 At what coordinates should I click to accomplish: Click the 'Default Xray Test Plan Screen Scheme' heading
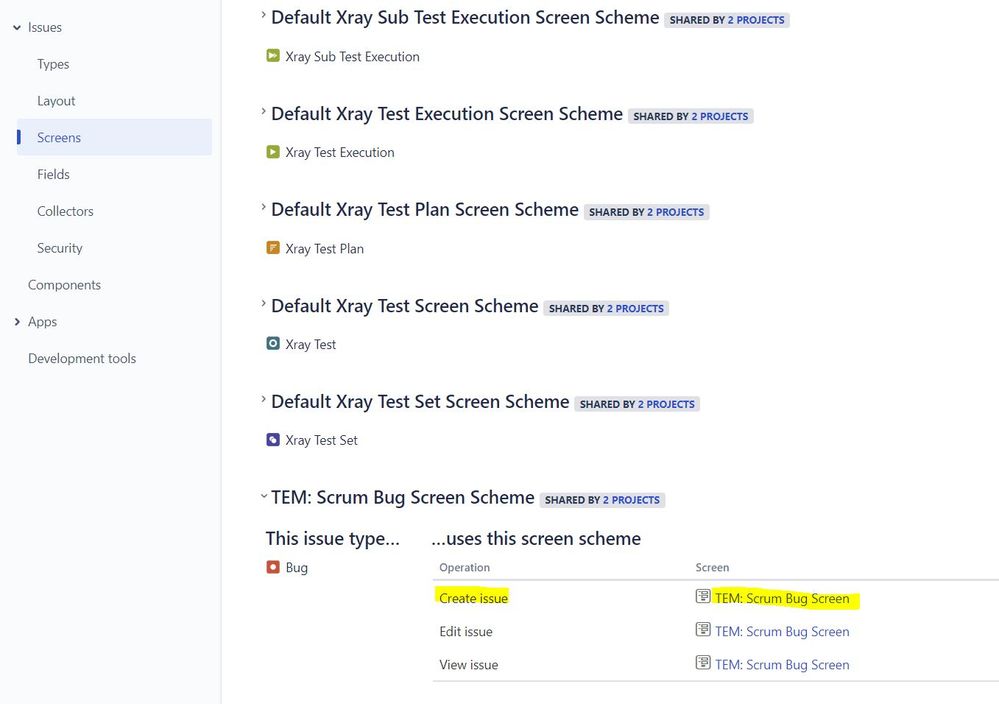(425, 210)
